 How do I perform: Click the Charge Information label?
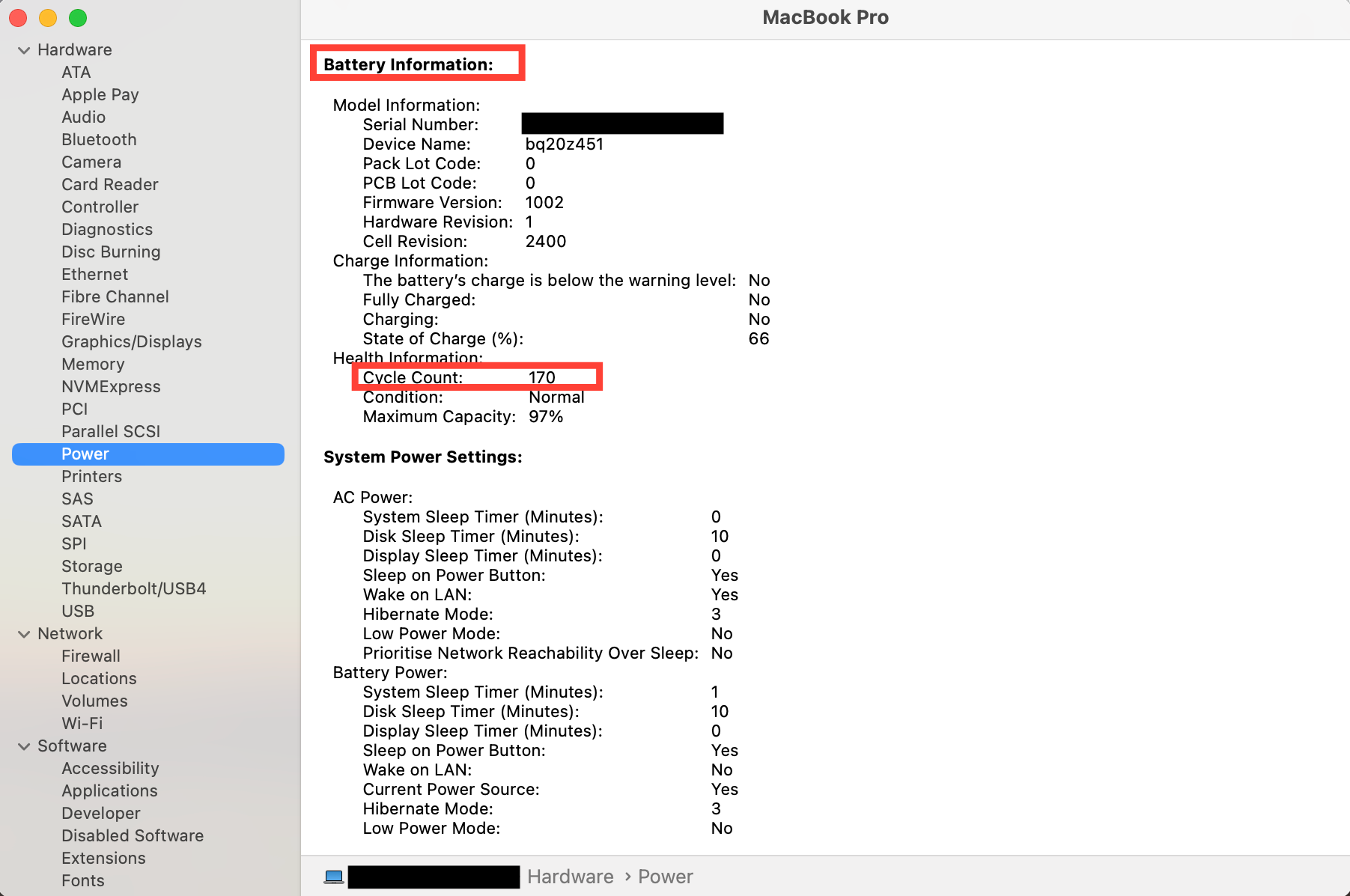[410, 261]
